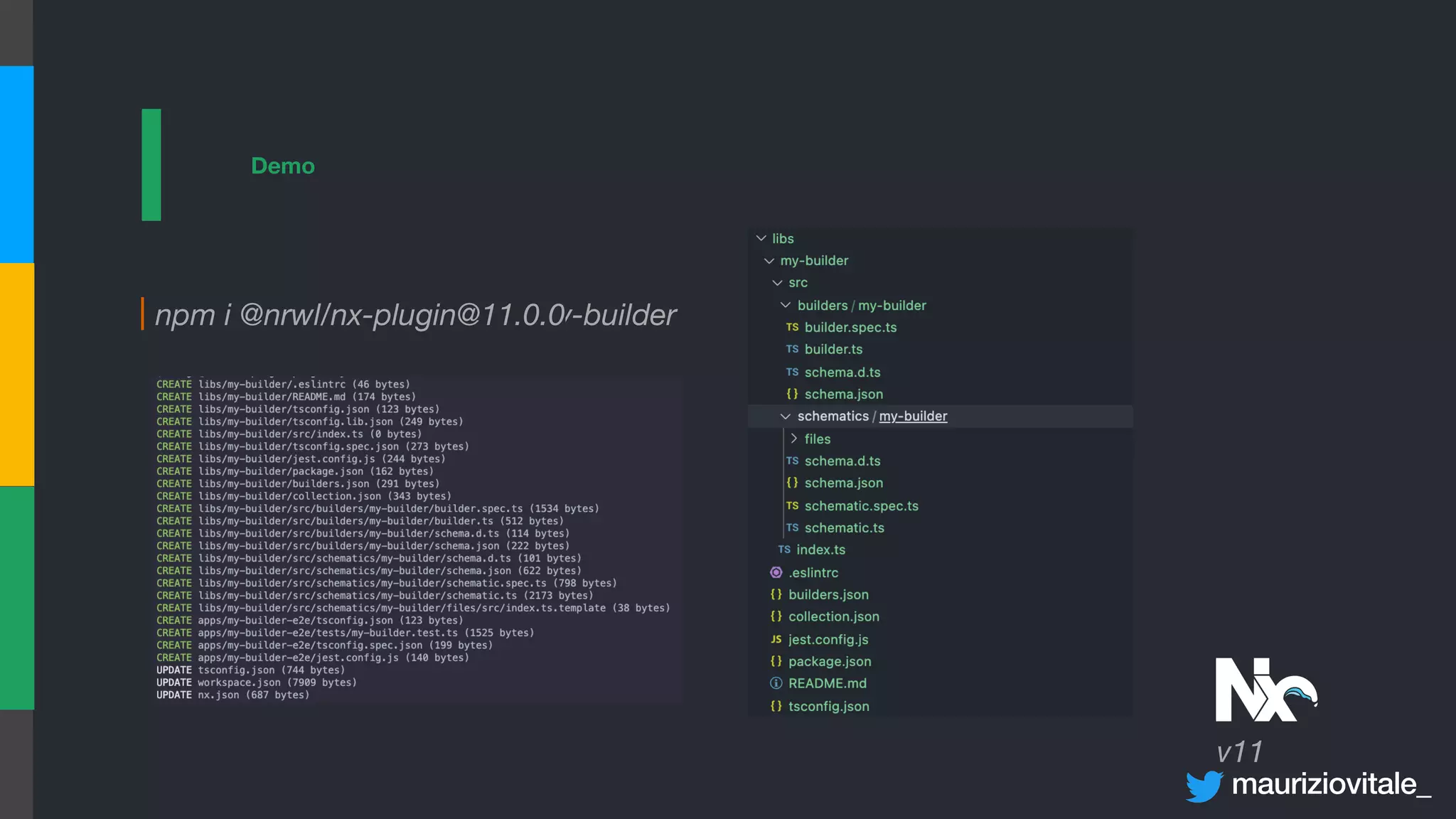The image size is (1456, 819).
Task: Click terminal line creating index.ts.template (38 bytes)
Action: (413, 608)
